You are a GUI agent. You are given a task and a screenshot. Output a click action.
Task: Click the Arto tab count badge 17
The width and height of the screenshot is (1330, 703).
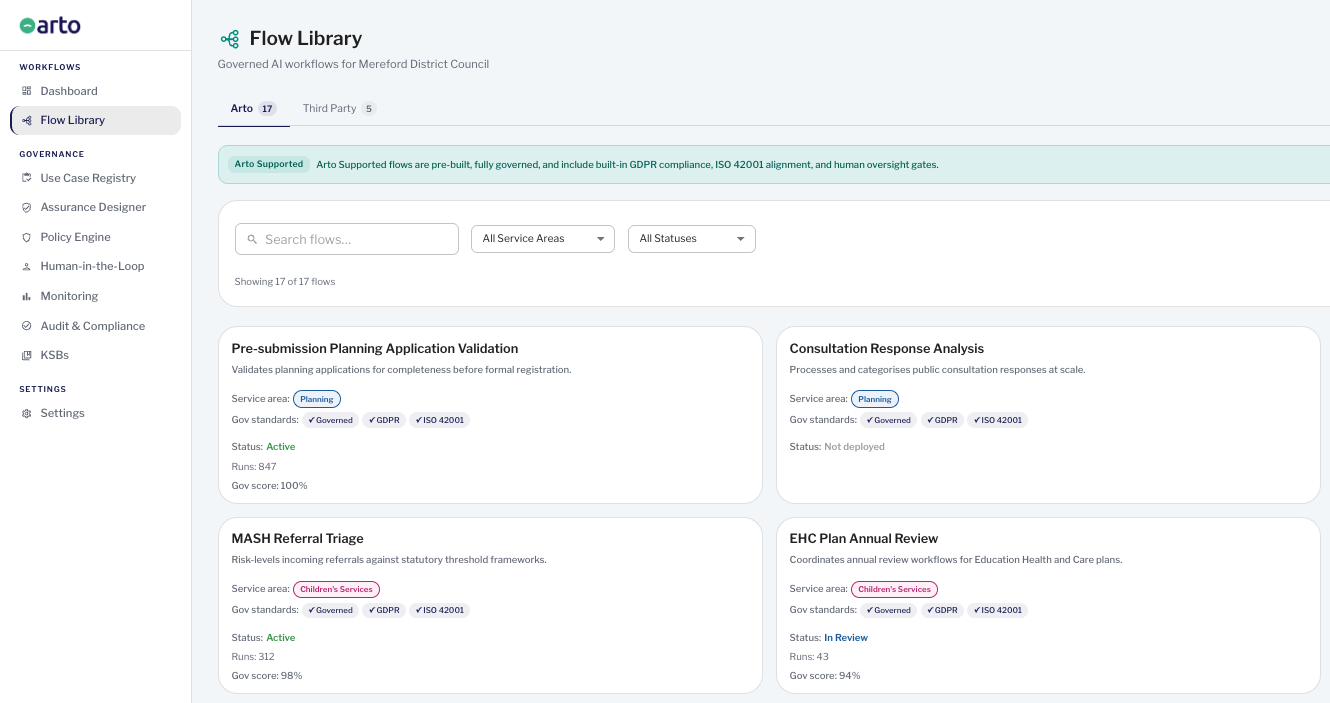267,109
